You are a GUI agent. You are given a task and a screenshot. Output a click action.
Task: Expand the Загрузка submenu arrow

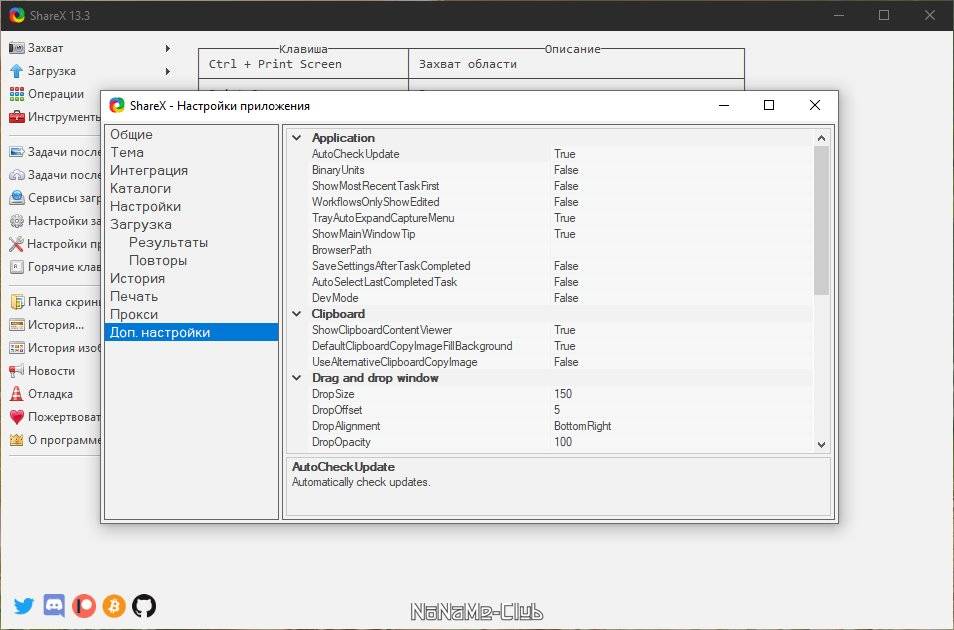click(x=168, y=71)
